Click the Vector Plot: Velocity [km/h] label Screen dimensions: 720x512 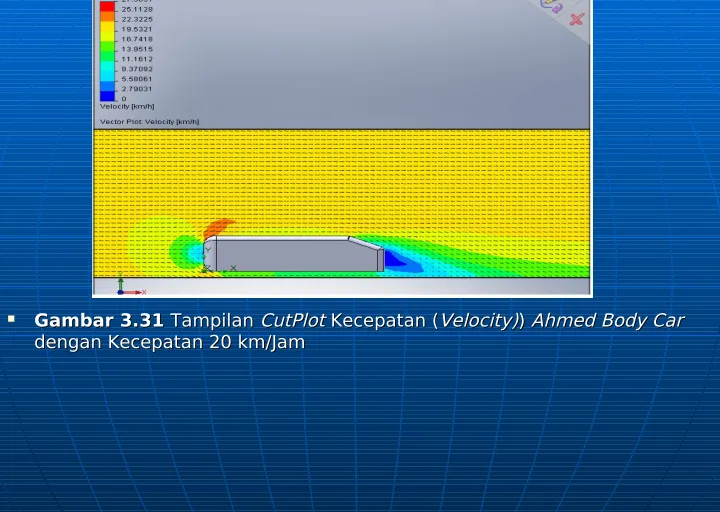tap(149, 122)
